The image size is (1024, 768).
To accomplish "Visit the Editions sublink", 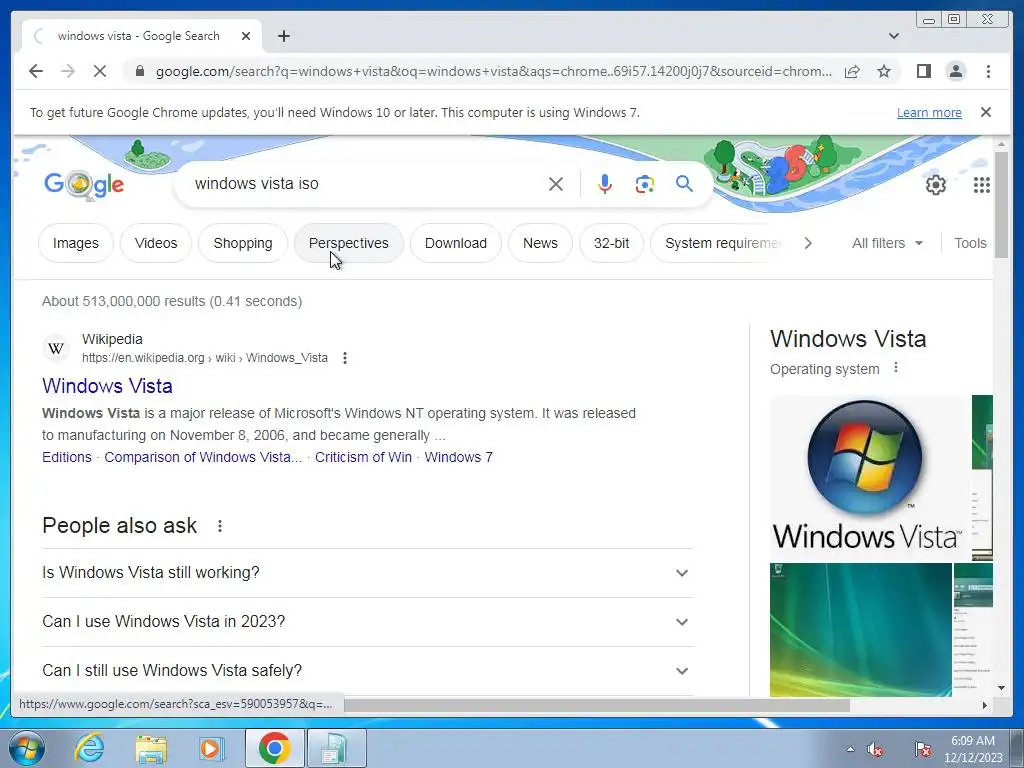I will [x=67, y=457].
